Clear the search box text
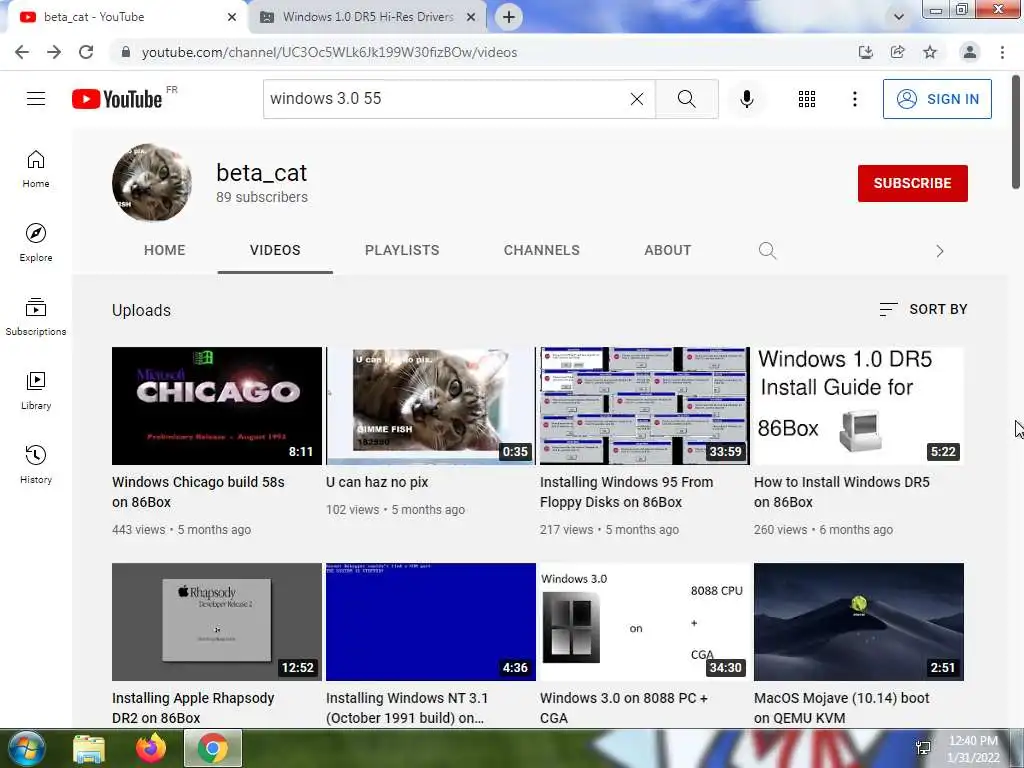 click(x=637, y=99)
